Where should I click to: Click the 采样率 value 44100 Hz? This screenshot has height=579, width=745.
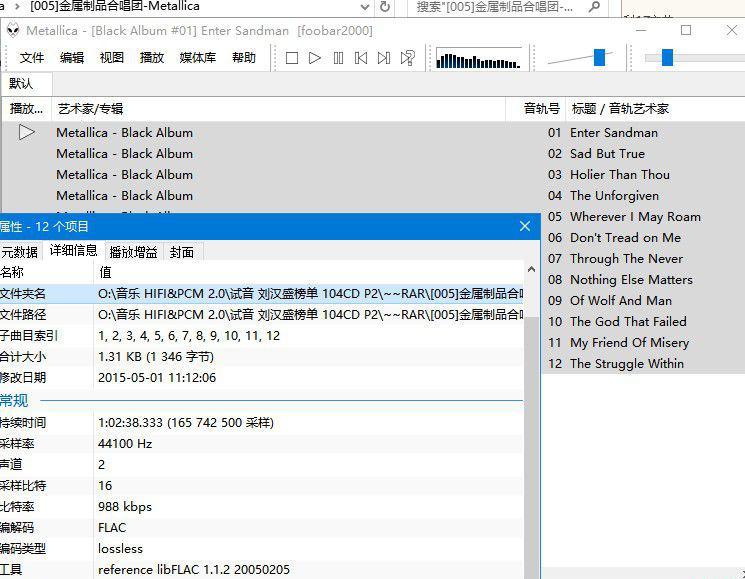pyautogui.click(x=125, y=444)
